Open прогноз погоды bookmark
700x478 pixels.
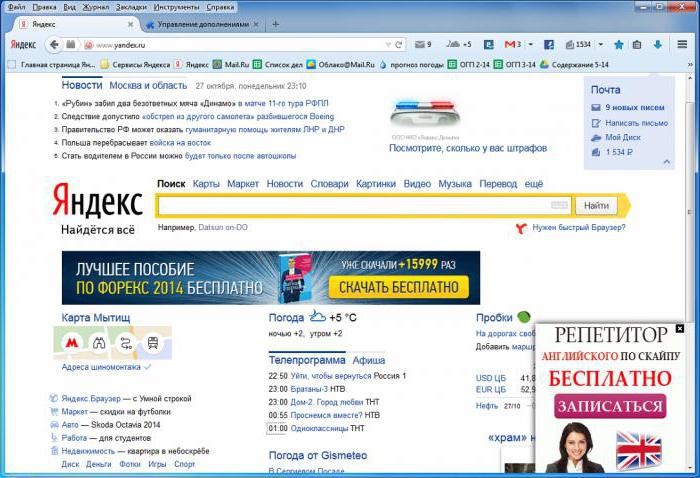412,65
